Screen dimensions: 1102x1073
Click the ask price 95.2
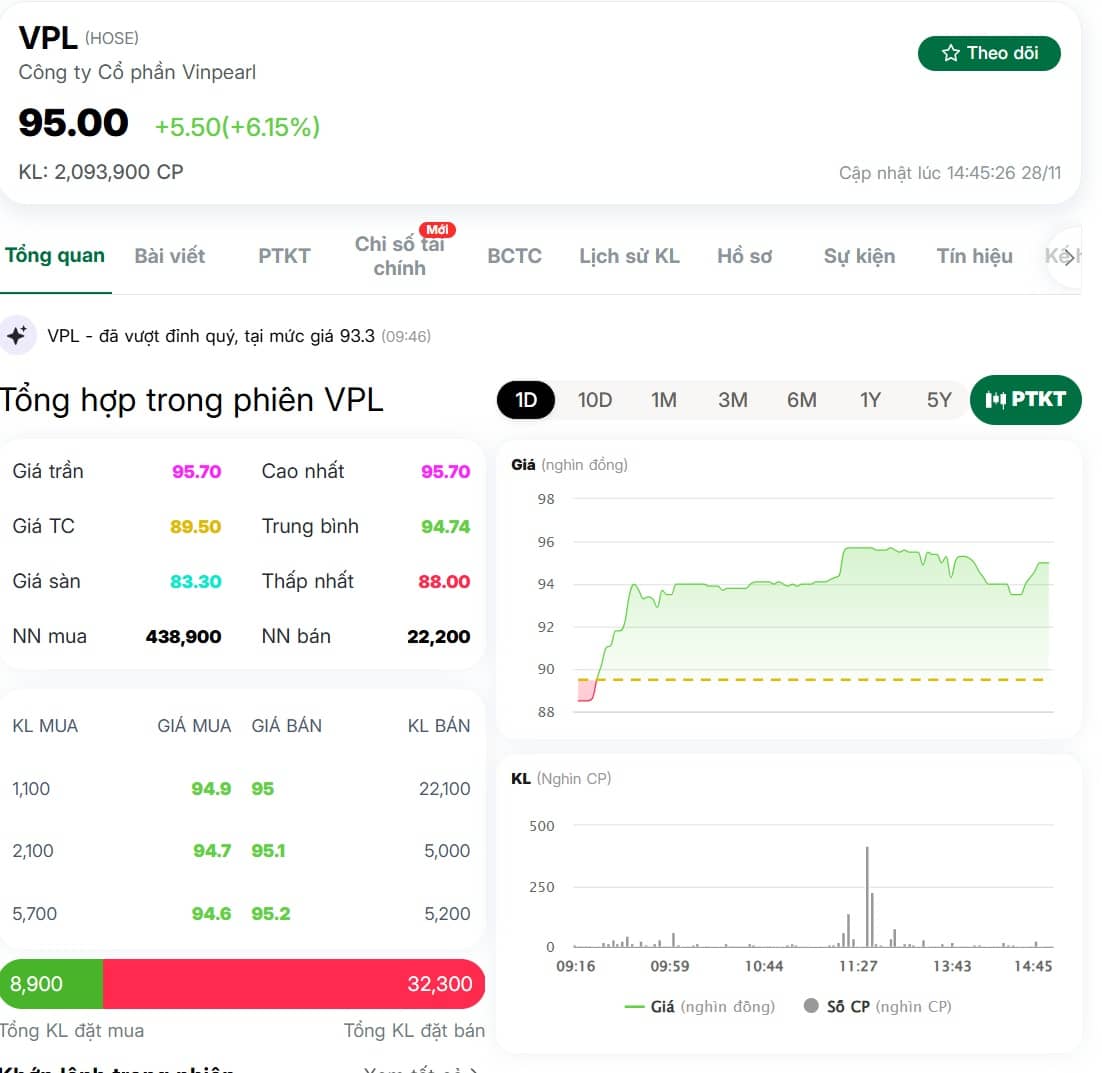pos(271,913)
